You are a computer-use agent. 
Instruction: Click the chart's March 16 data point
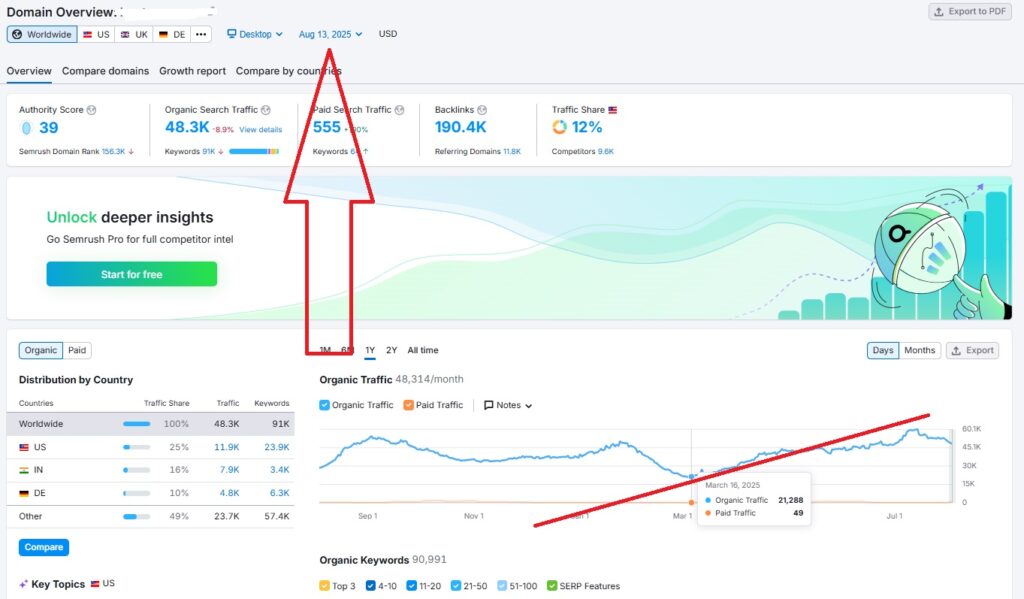pyautogui.click(x=692, y=477)
